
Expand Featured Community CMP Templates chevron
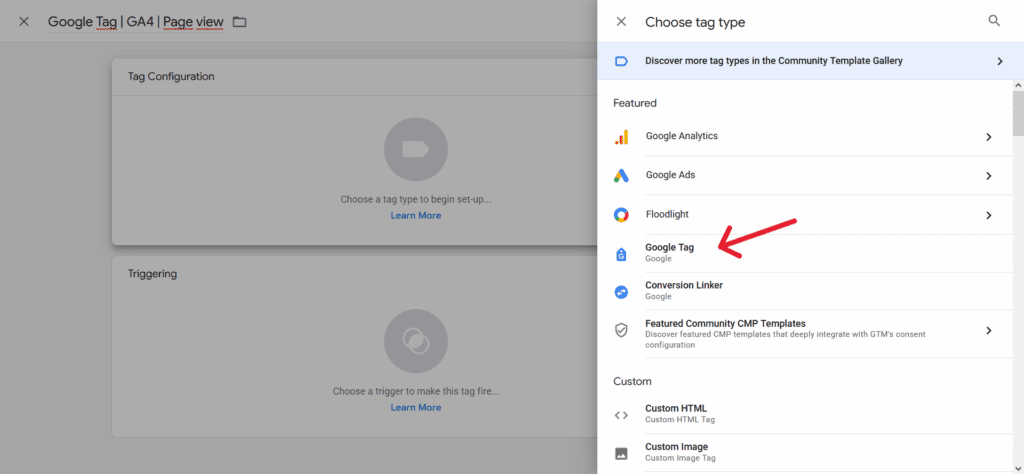pyautogui.click(x=989, y=330)
